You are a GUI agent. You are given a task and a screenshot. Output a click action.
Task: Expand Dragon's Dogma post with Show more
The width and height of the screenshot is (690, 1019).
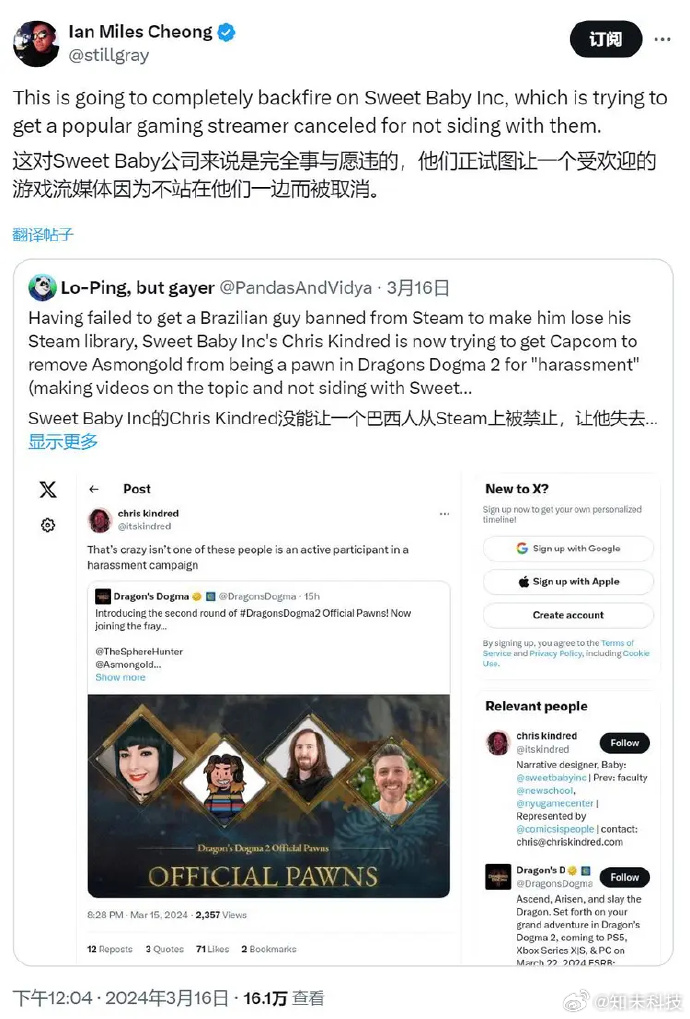pyautogui.click(x=120, y=677)
